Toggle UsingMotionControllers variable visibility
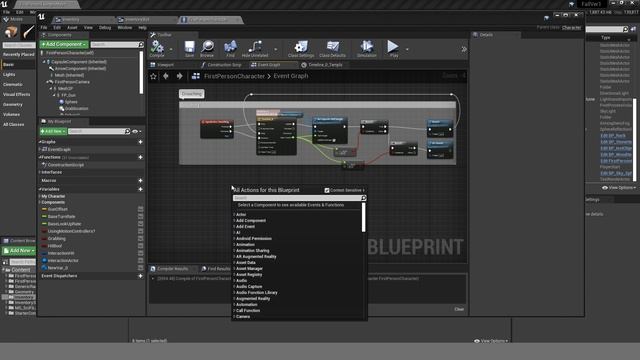The height and width of the screenshot is (360, 640). point(140,231)
